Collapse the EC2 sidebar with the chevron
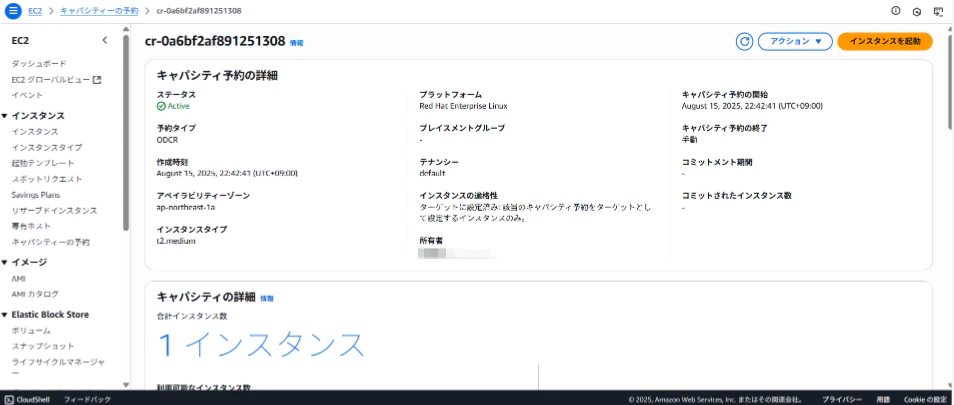Image resolution: width=954 pixels, height=405 pixels. point(105,40)
